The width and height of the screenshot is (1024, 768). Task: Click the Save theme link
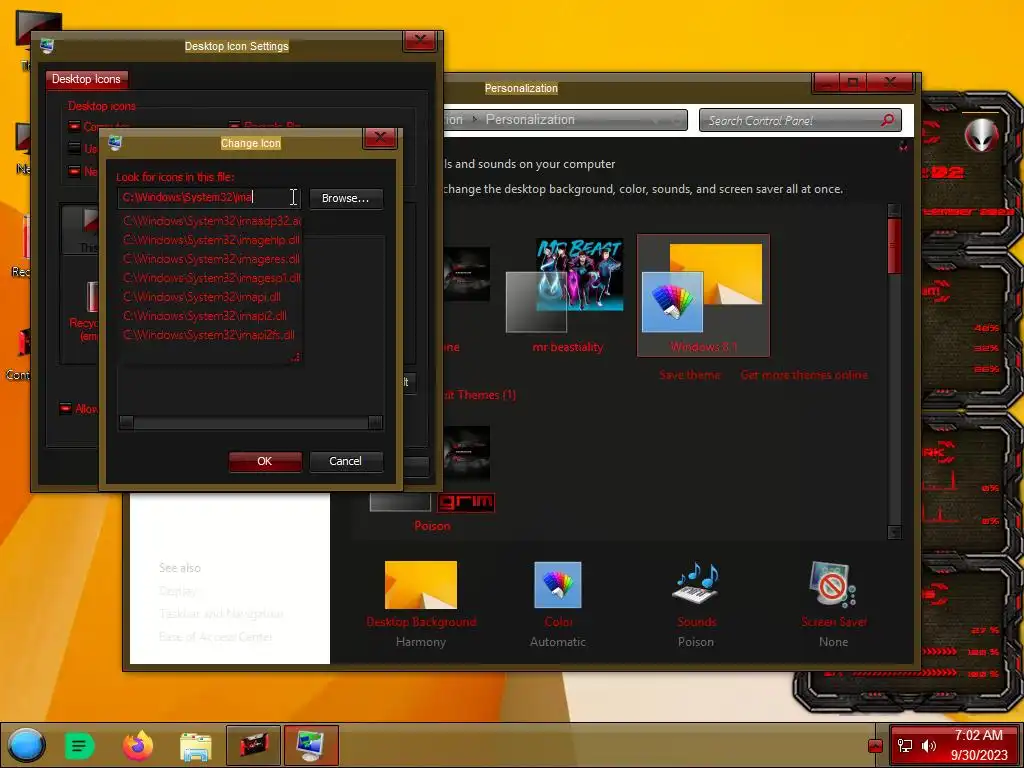pyautogui.click(x=690, y=375)
